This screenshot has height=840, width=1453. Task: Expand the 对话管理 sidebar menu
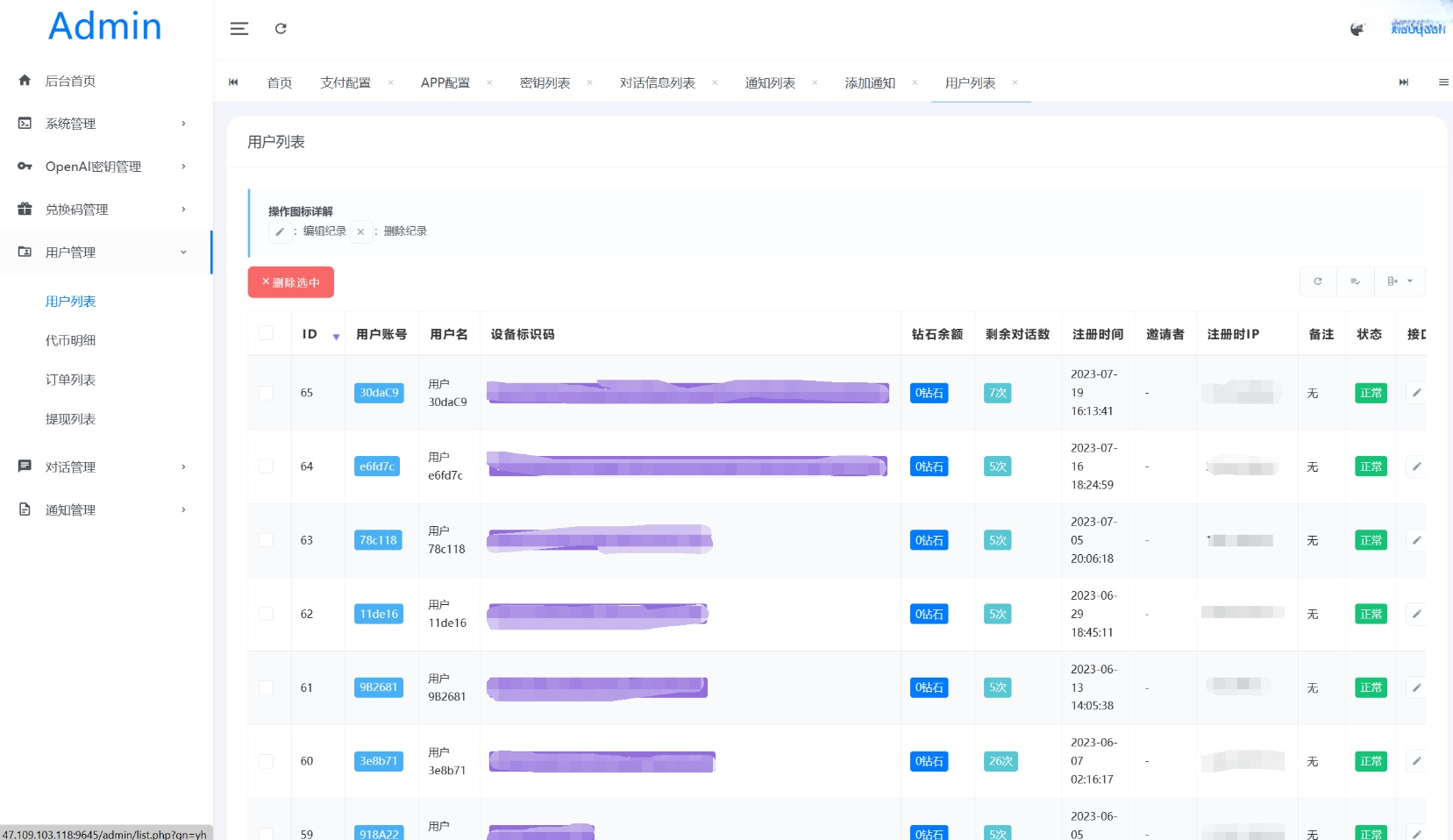tap(105, 467)
